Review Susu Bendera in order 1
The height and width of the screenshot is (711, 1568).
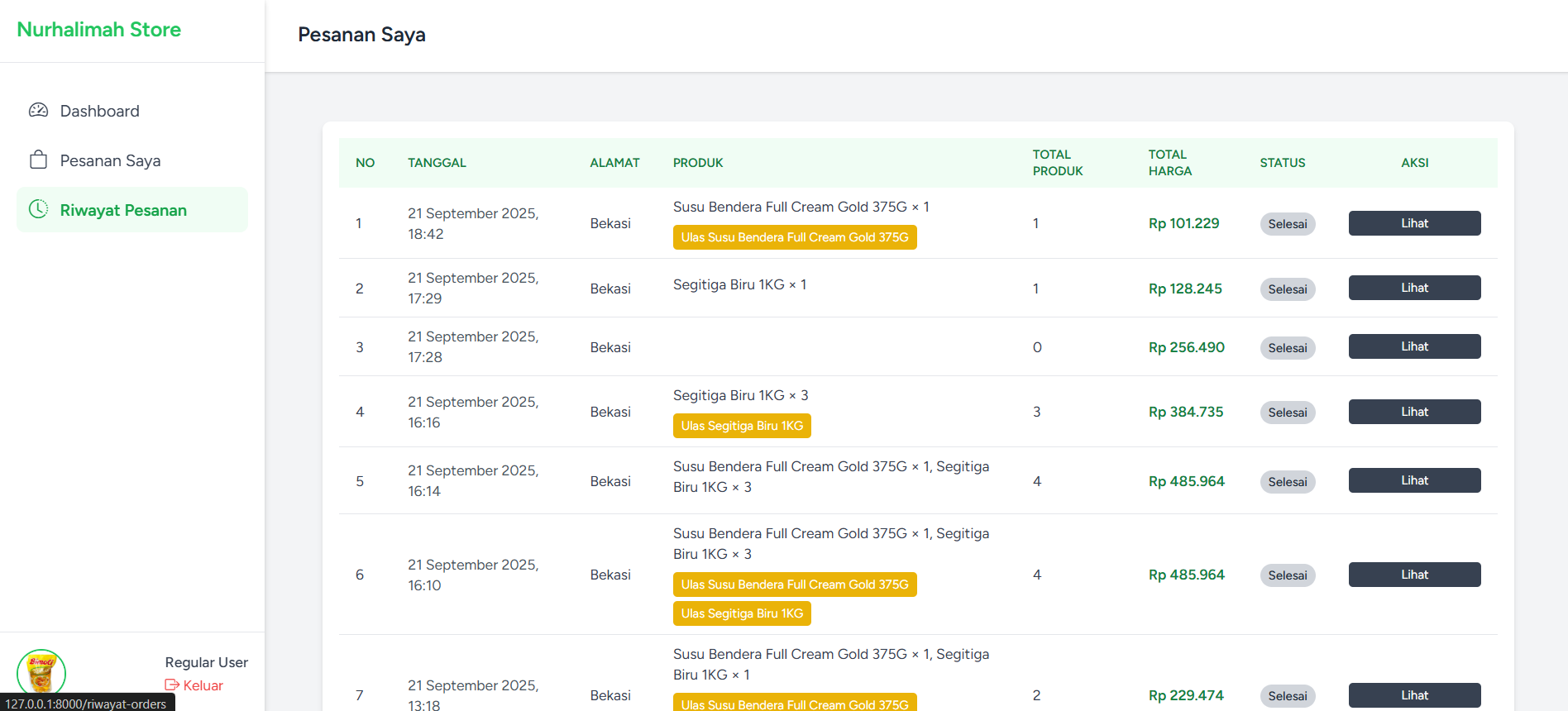794,237
